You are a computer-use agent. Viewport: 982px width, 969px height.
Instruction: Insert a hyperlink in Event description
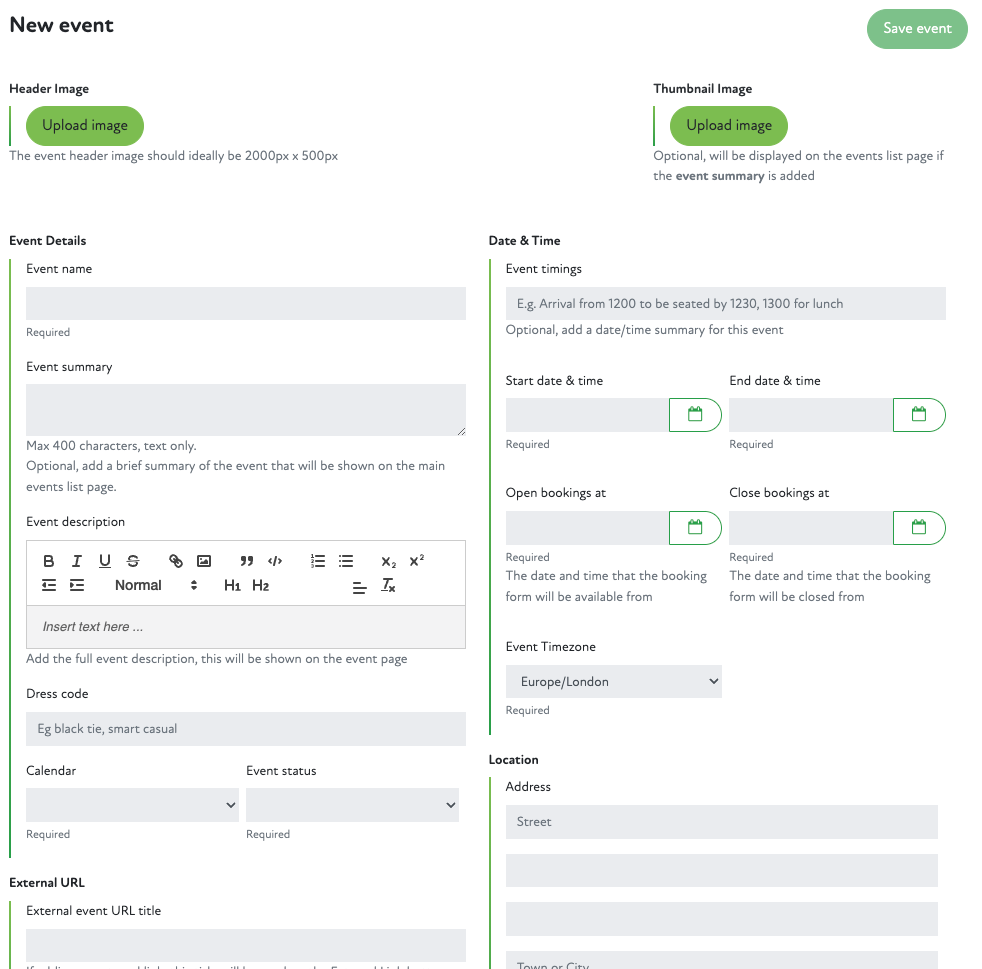[x=176, y=561]
